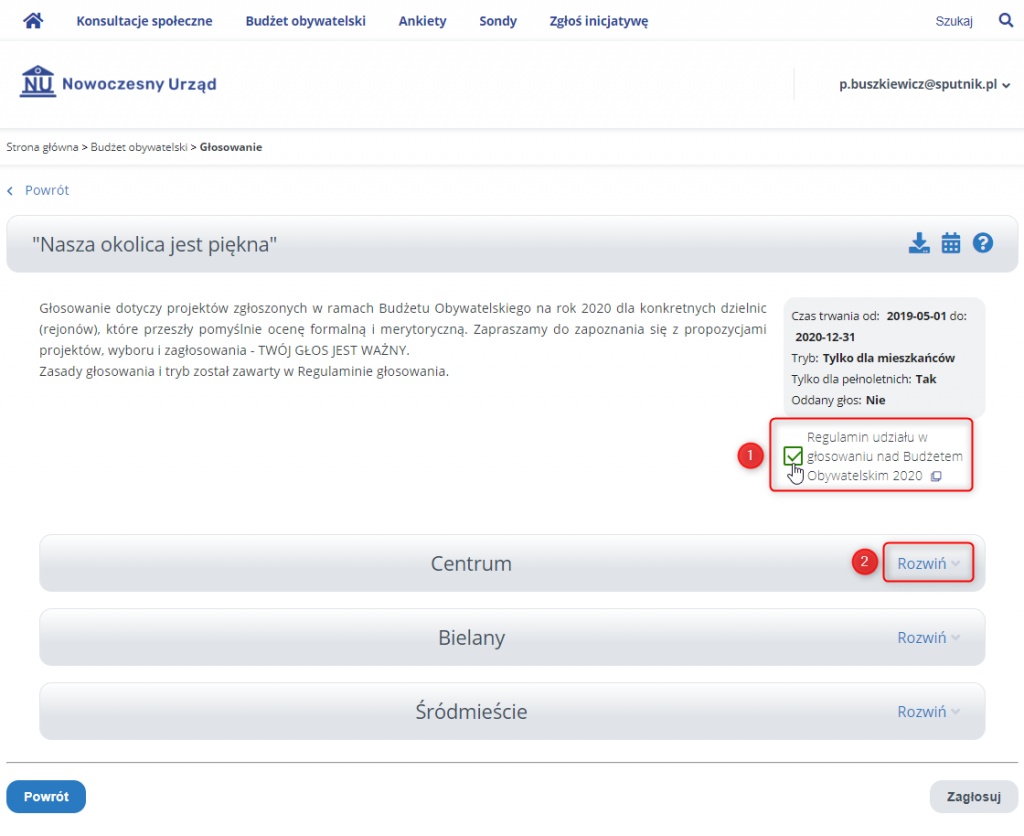Toggle the voting regulations acceptance checkbox
This screenshot has height=836, width=1024.
coord(793,456)
